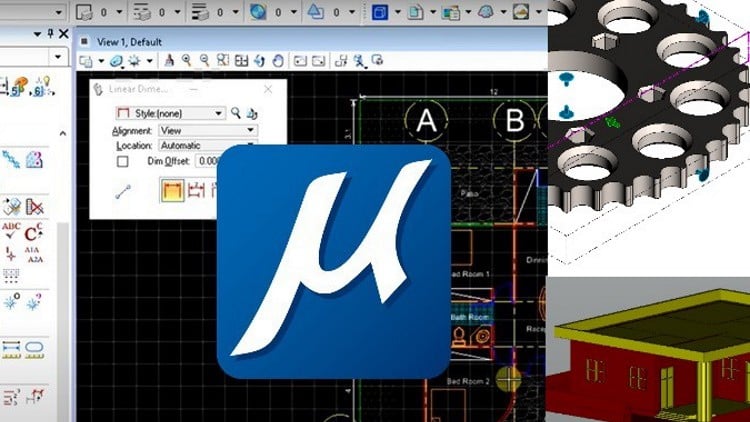Click grid bubble A on the drawing
Viewport: 750px width, 422px height.
pyautogui.click(x=427, y=121)
